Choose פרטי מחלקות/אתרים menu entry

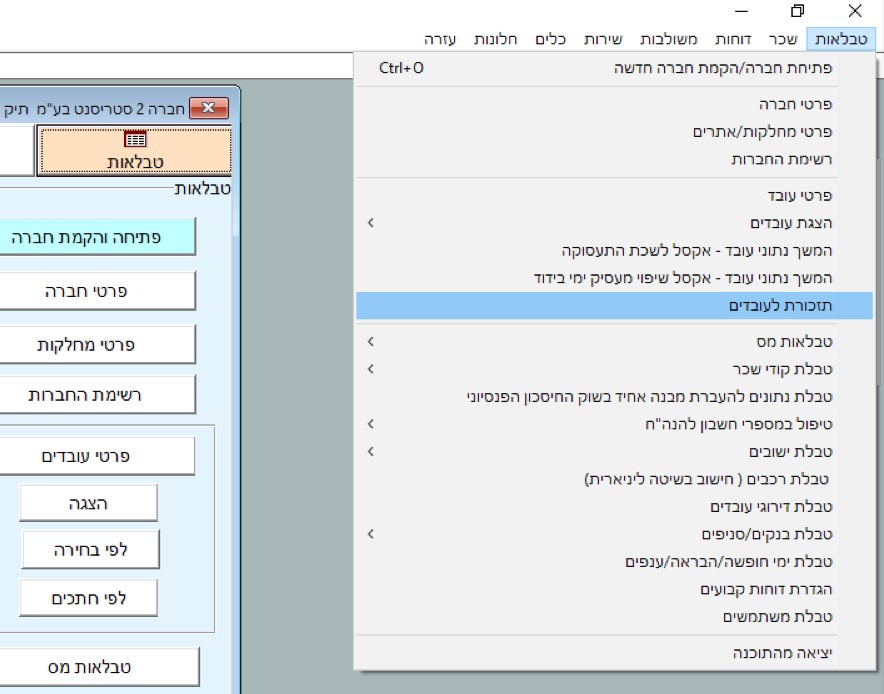coord(615,131)
